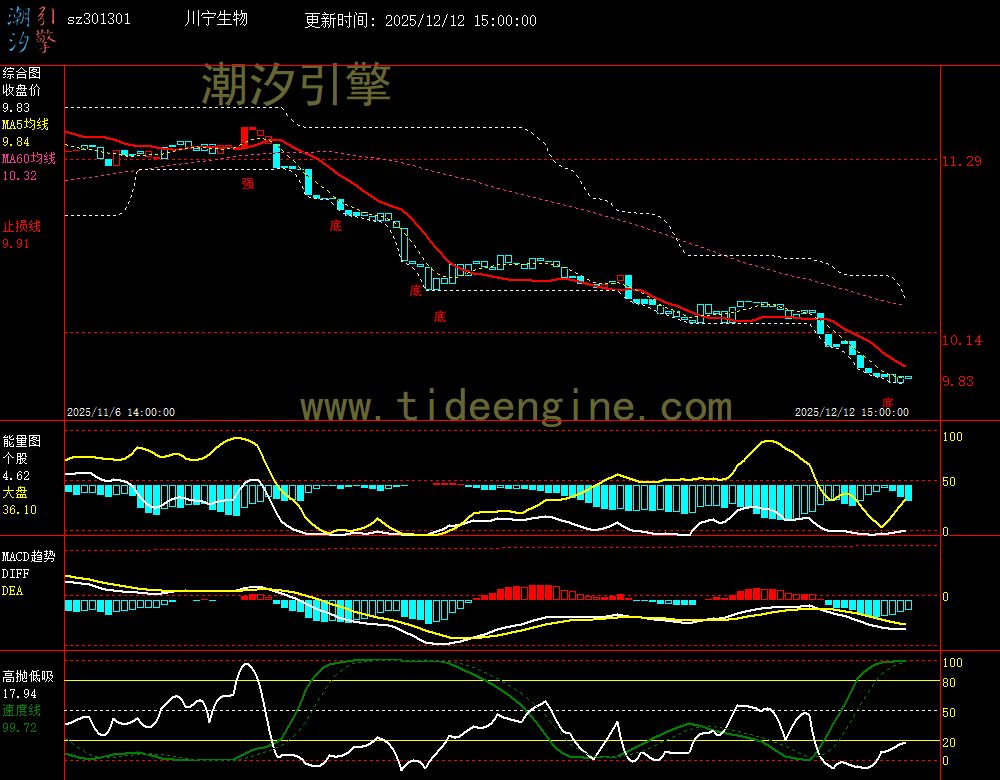
Task: Toggle the MA60均线 legend entry
Action: pyautogui.click(x=28, y=159)
